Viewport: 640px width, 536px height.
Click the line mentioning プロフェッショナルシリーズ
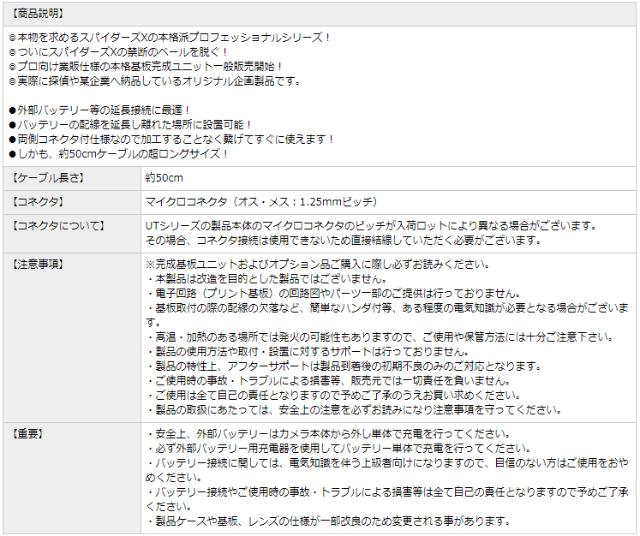click(170, 37)
